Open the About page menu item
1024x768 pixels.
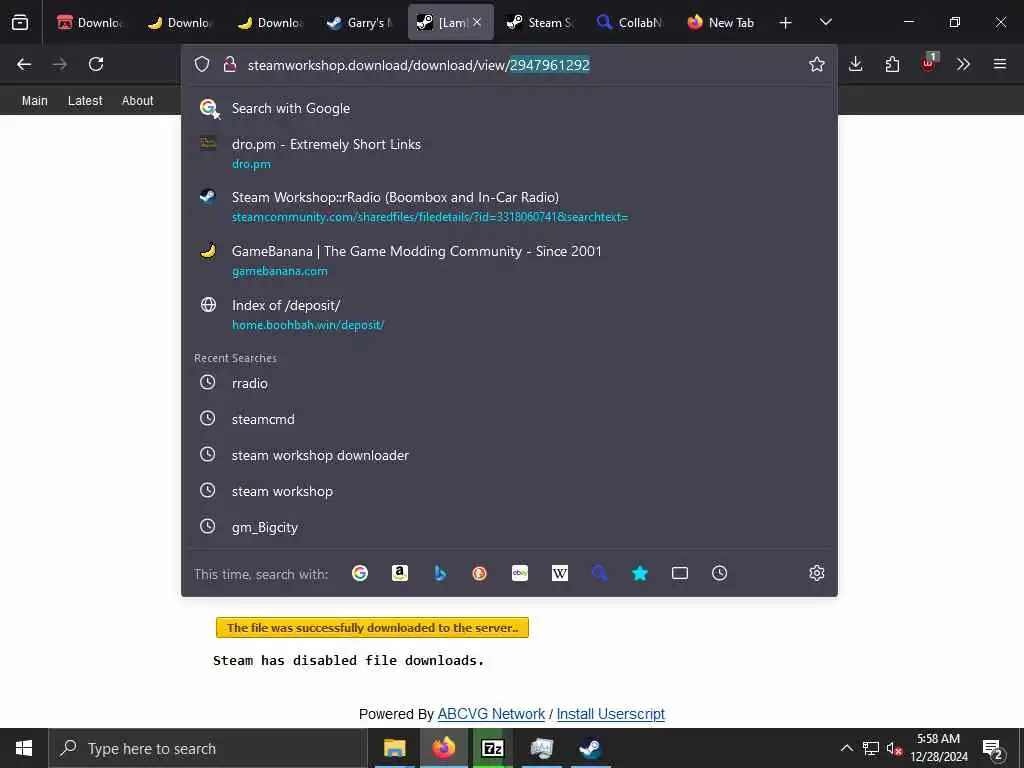(x=137, y=101)
